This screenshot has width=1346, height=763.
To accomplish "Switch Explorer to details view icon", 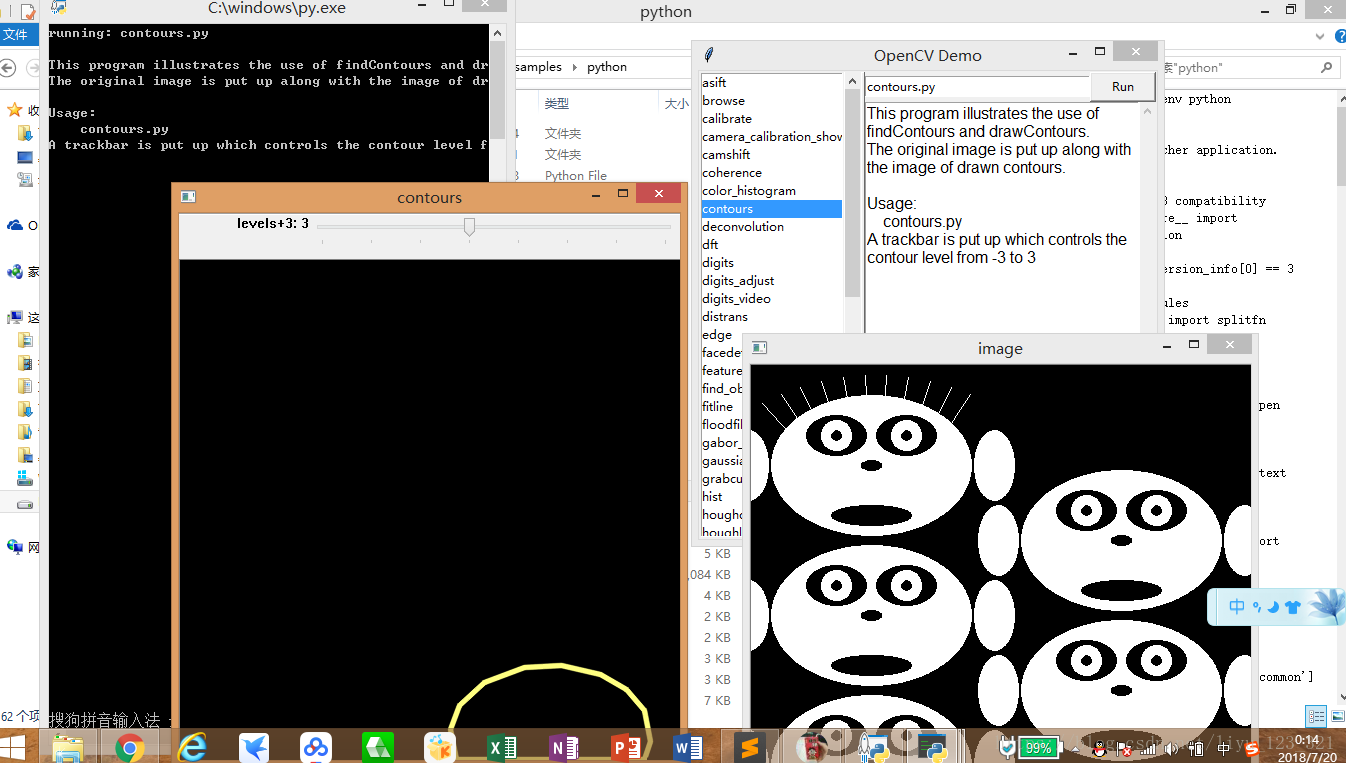I will point(1317,716).
